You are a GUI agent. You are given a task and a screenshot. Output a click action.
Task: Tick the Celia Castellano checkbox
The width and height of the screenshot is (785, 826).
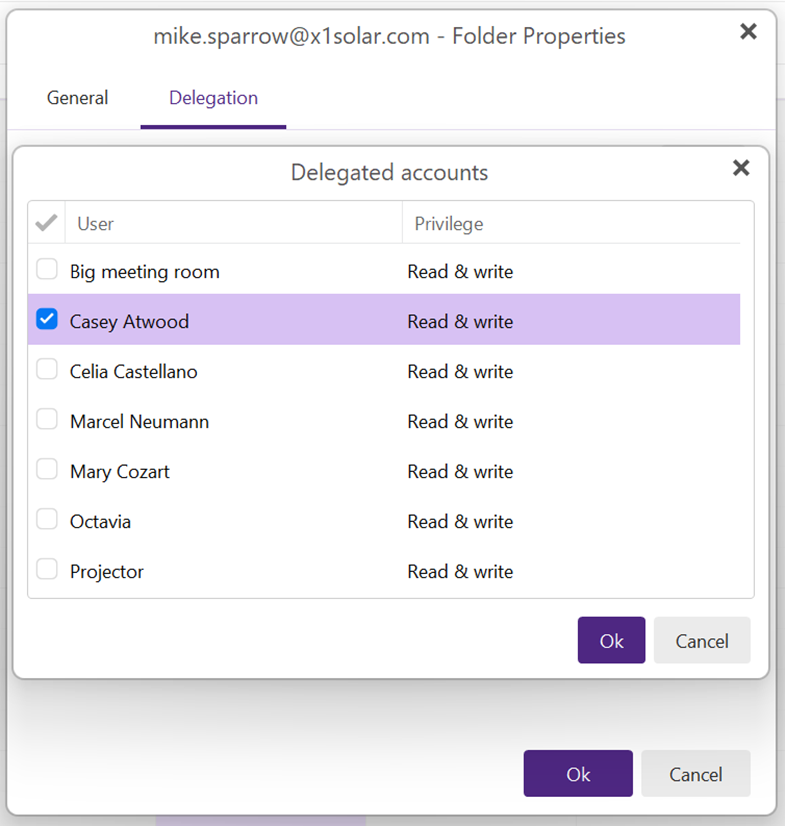tap(47, 369)
